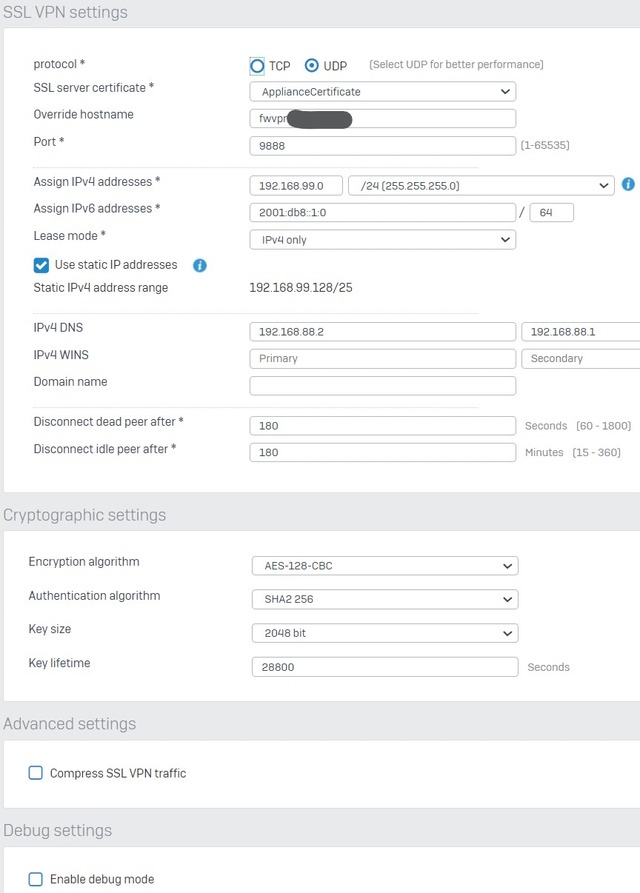Open the Encryption algorithm dropdown

coord(385,566)
